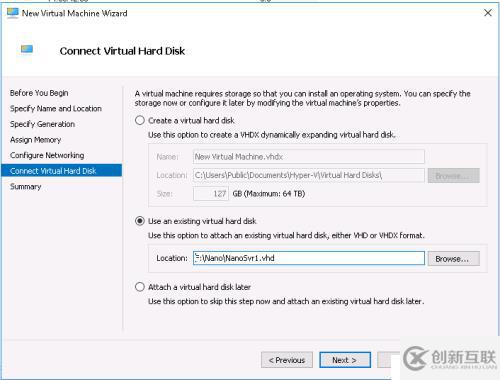This screenshot has height=380, width=500.
Task: Browse for the existing virtual hard disk
Action: (453, 258)
